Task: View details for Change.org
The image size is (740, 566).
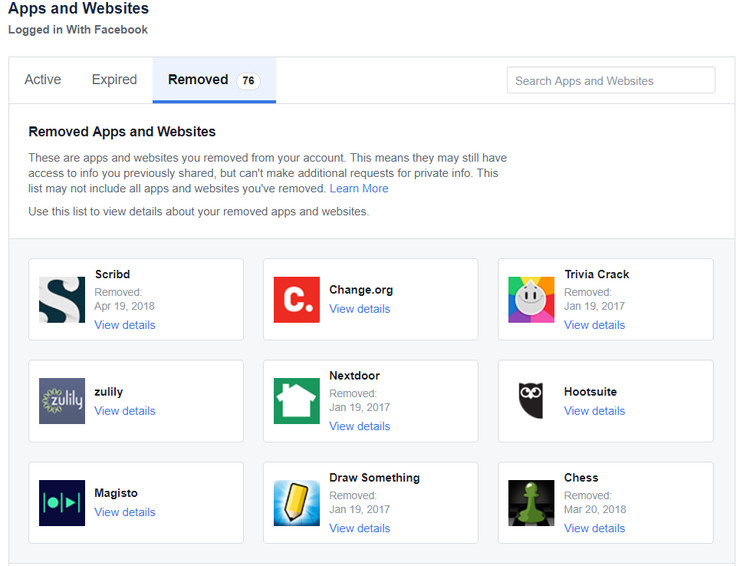Action: pos(360,309)
